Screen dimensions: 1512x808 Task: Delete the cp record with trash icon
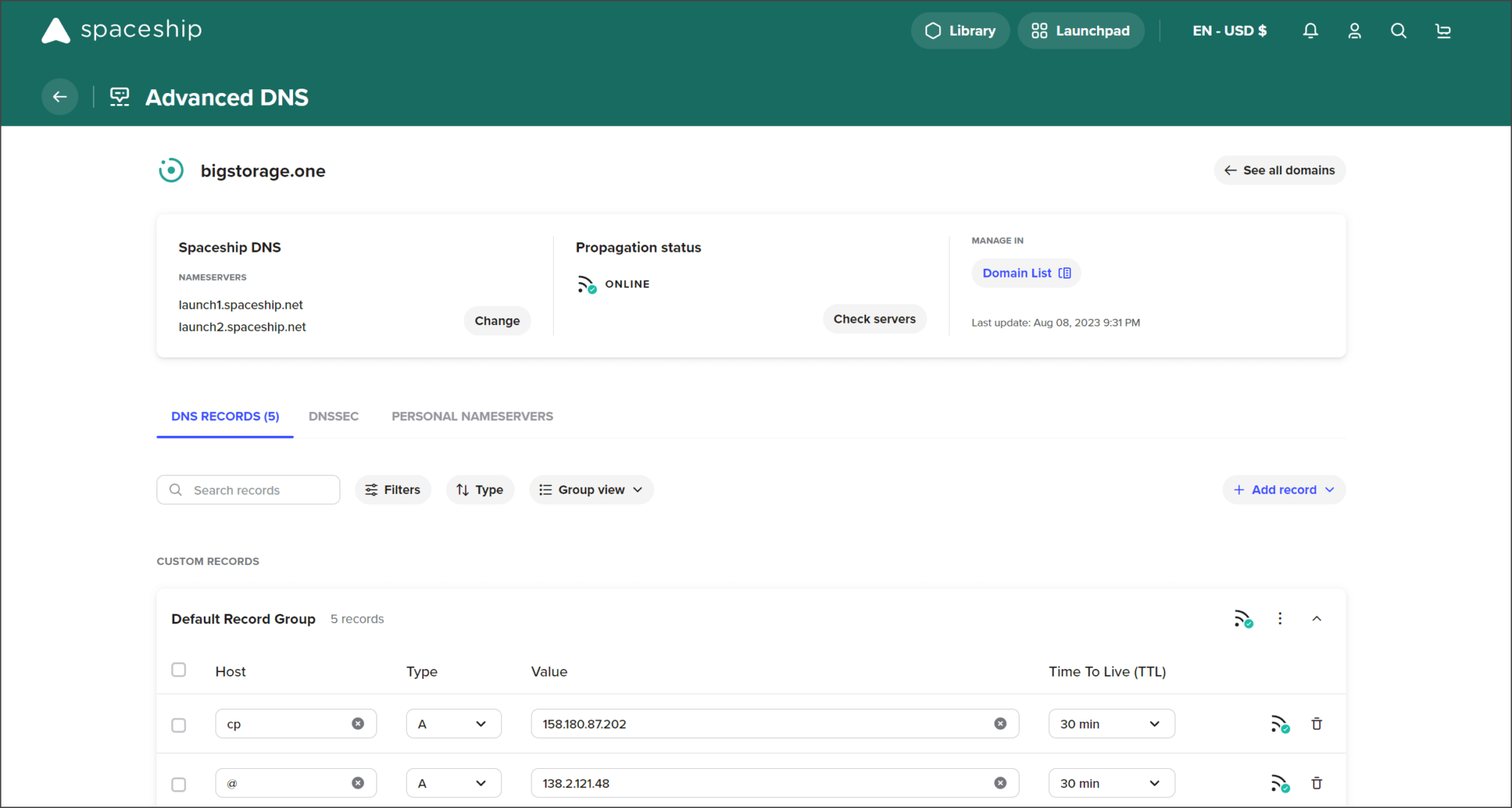click(1316, 724)
